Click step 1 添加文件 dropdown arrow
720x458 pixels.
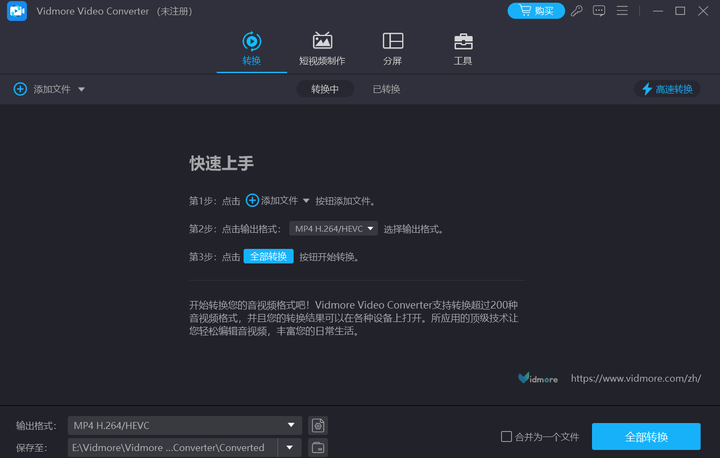click(x=306, y=201)
